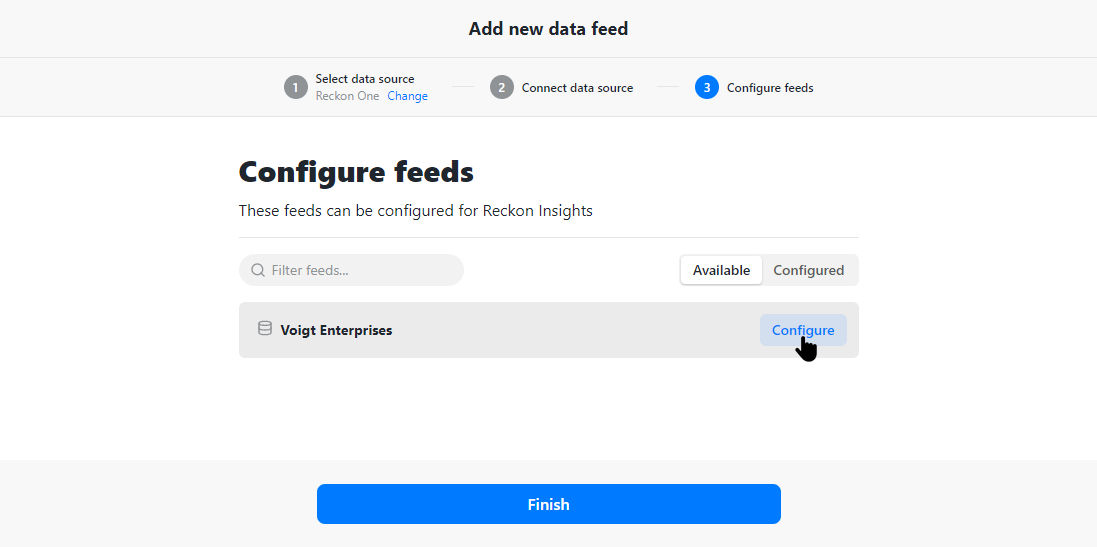
Task: Focus the Filter feeds search field
Action: click(x=351, y=270)
